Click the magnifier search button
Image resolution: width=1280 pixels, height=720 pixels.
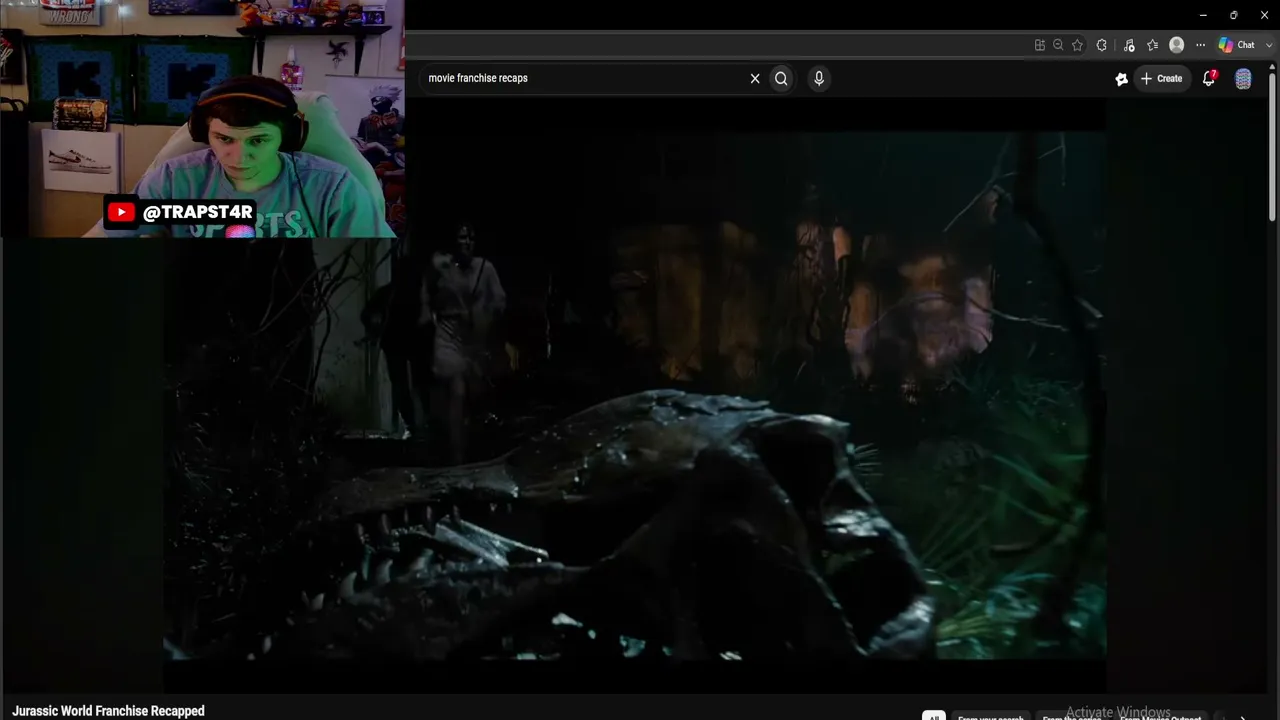(781, 78)
